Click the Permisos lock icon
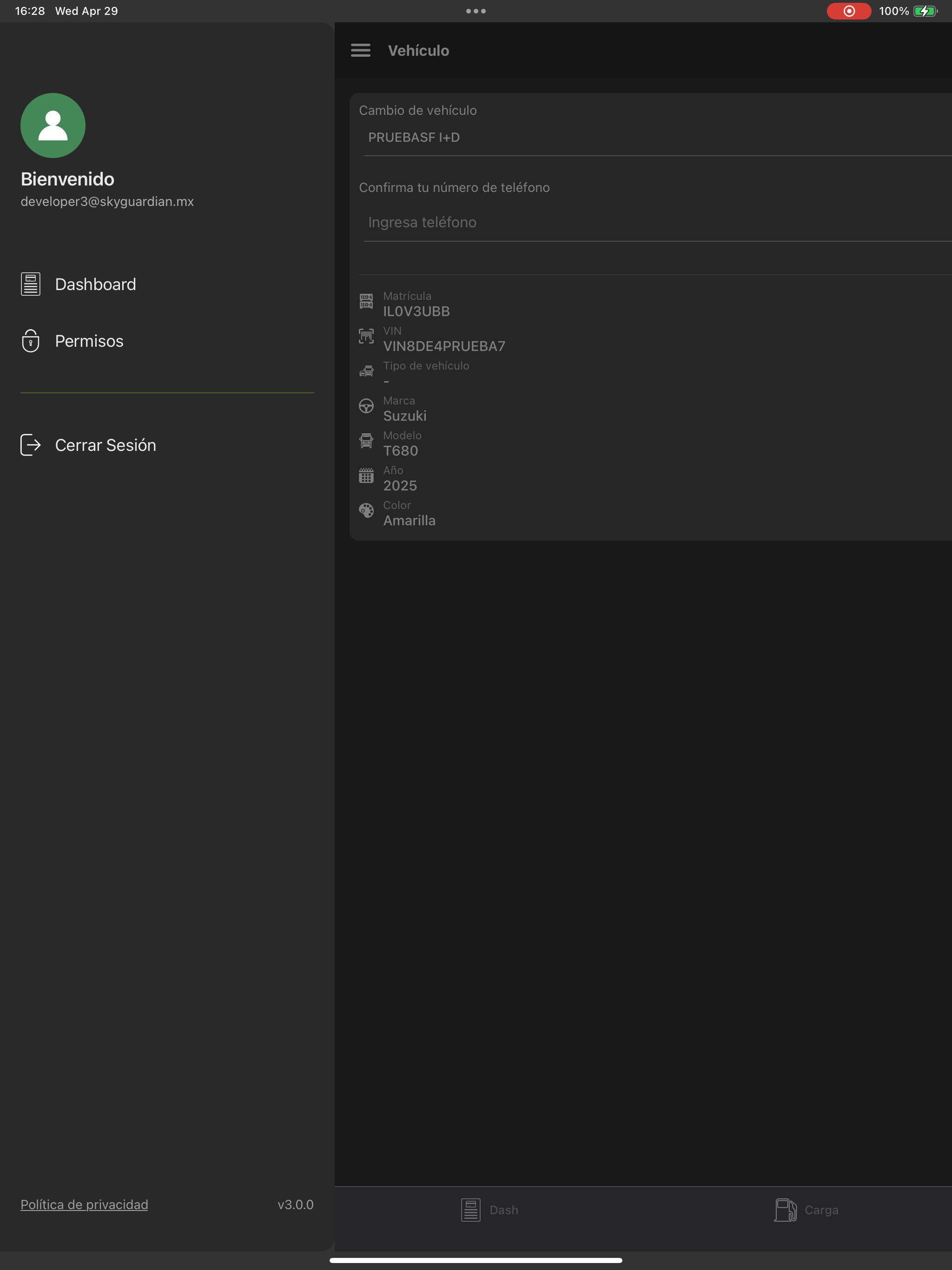The image size is (952, 1270). 30,340
